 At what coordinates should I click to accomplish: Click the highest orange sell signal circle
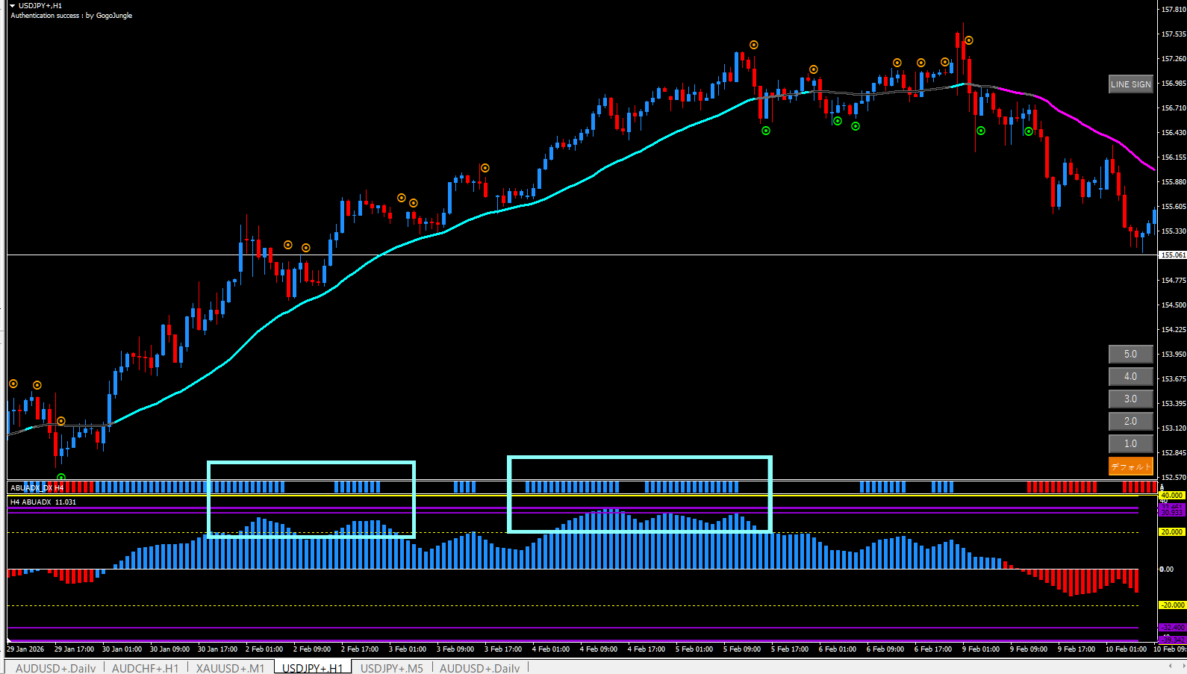pyautogui.click(x=968, y=41)
